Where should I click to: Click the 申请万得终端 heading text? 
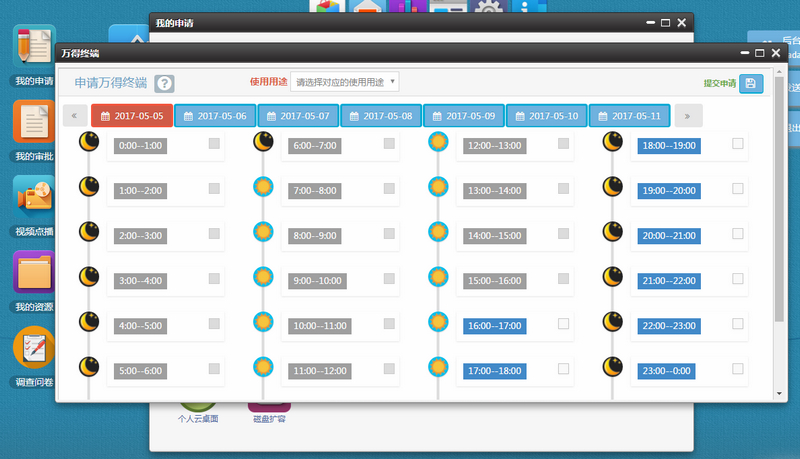point(111,83)
